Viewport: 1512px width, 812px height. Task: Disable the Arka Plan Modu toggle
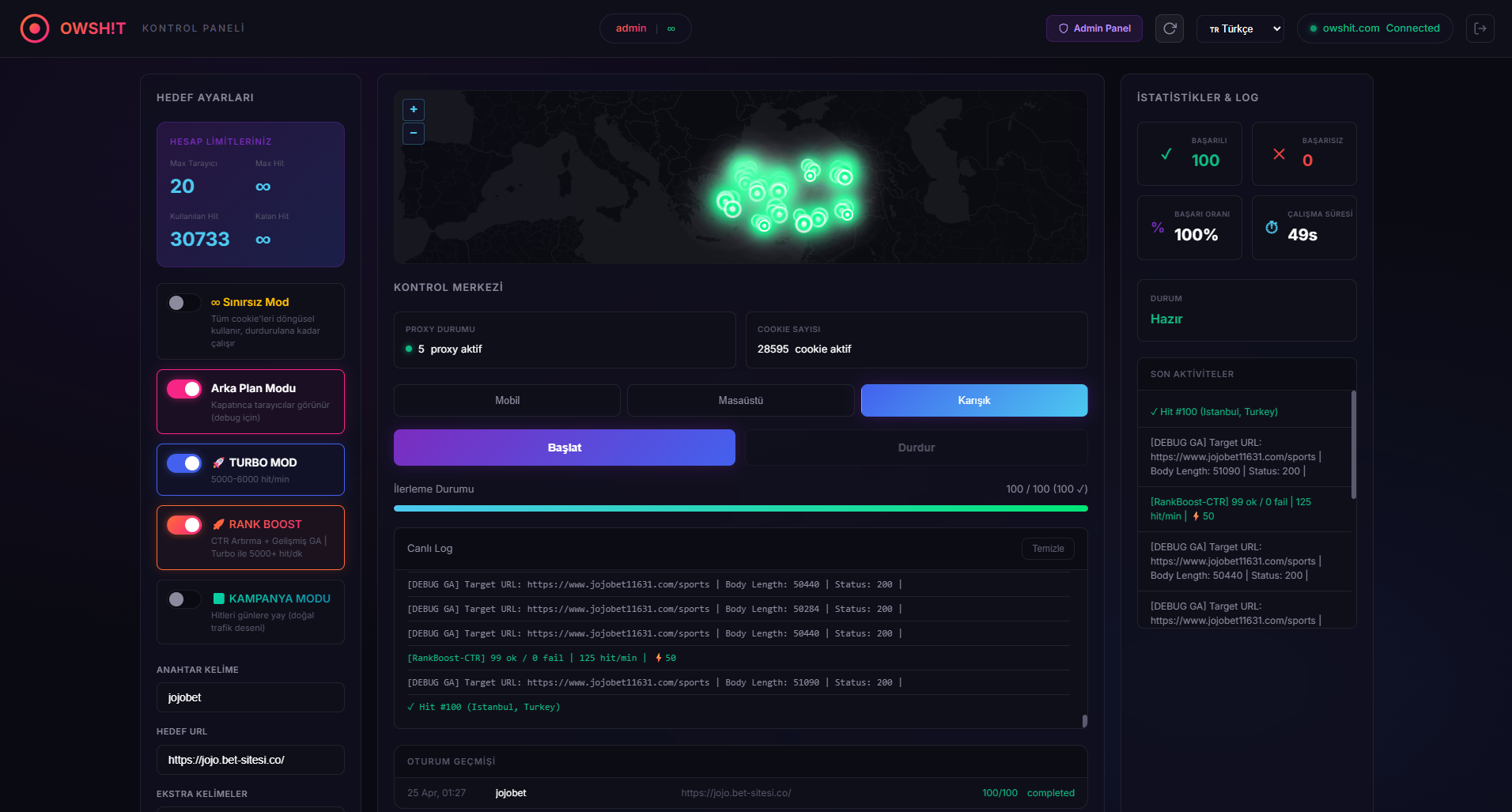coord(184,389)
